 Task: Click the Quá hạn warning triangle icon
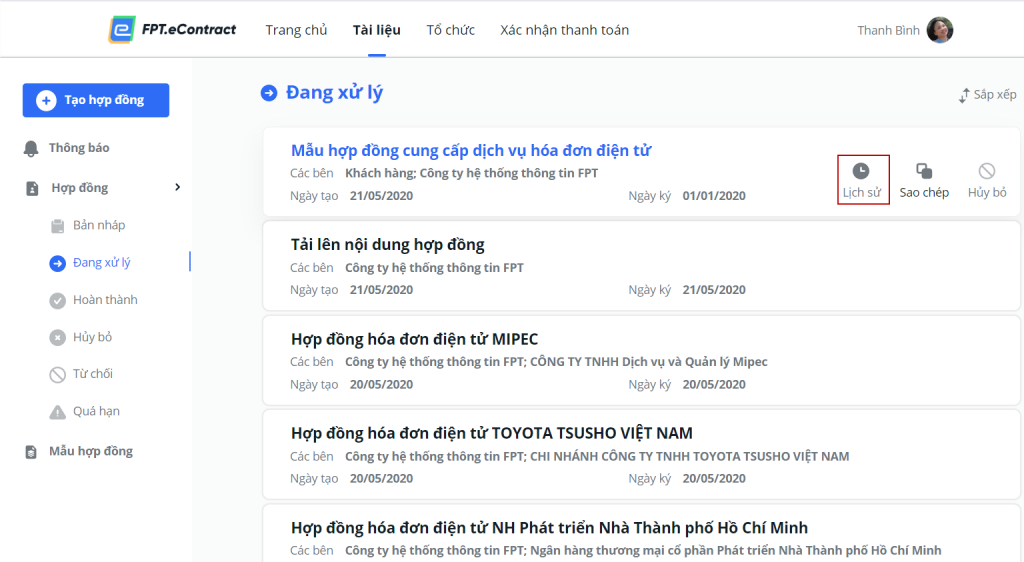[x=57, y=412]
